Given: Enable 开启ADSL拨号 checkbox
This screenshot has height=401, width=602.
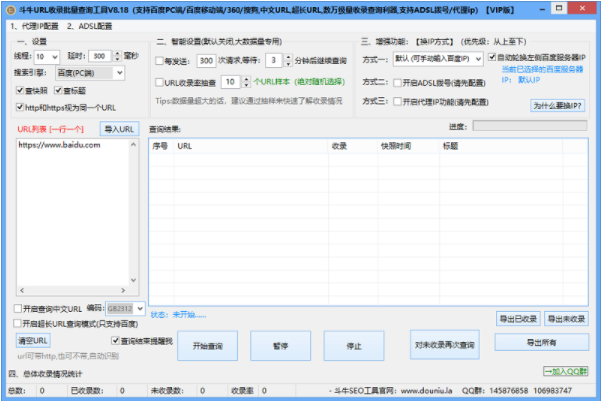Looking at the screenshot, I should click(x=398, y=83).
